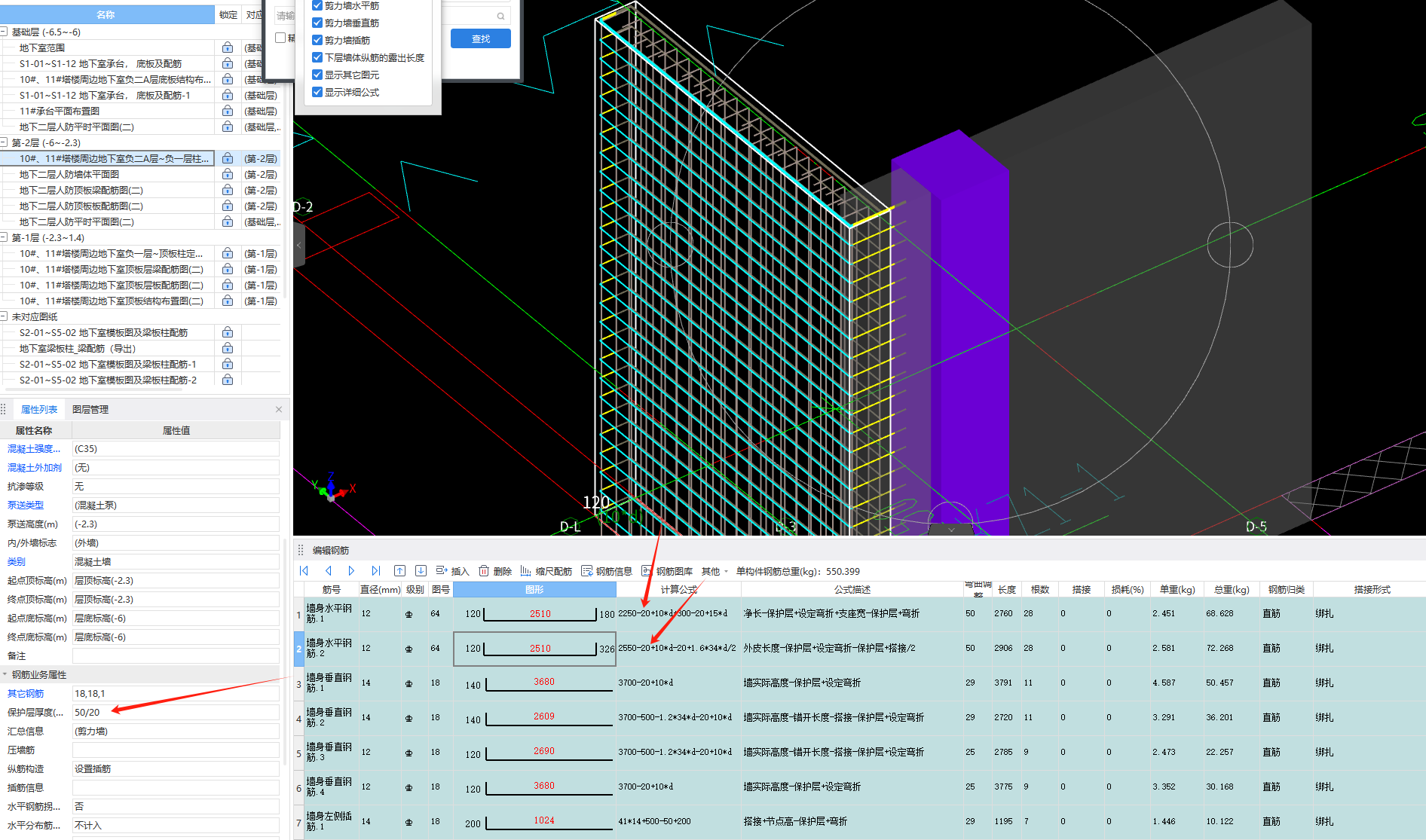The width and height of the screenshot is (1426, 840).
Task: Collapse 第-1层 (-2.3~1.4) tree node
Action: (x=4, y=237)
